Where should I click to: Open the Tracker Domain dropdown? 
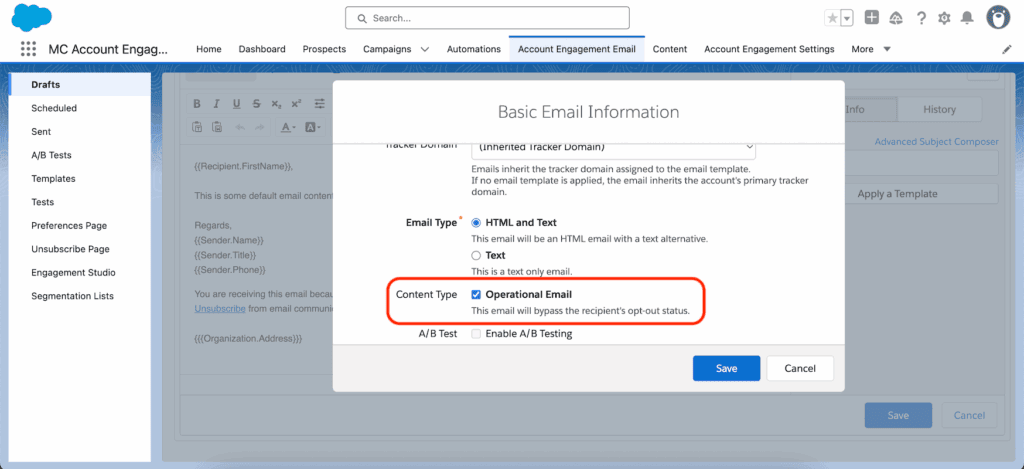pyautogui.click(x=613, y=148)
